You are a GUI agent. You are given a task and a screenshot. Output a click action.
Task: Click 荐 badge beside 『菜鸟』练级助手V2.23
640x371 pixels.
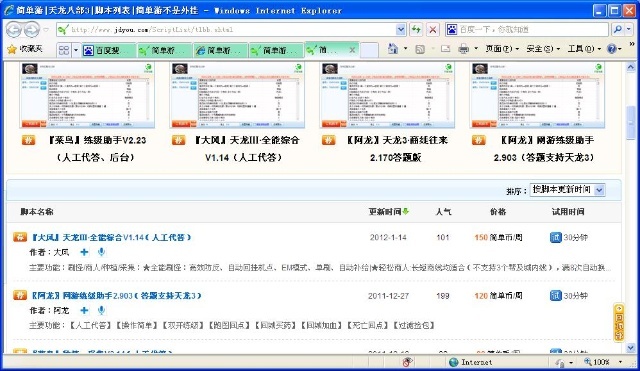point(28,140)
